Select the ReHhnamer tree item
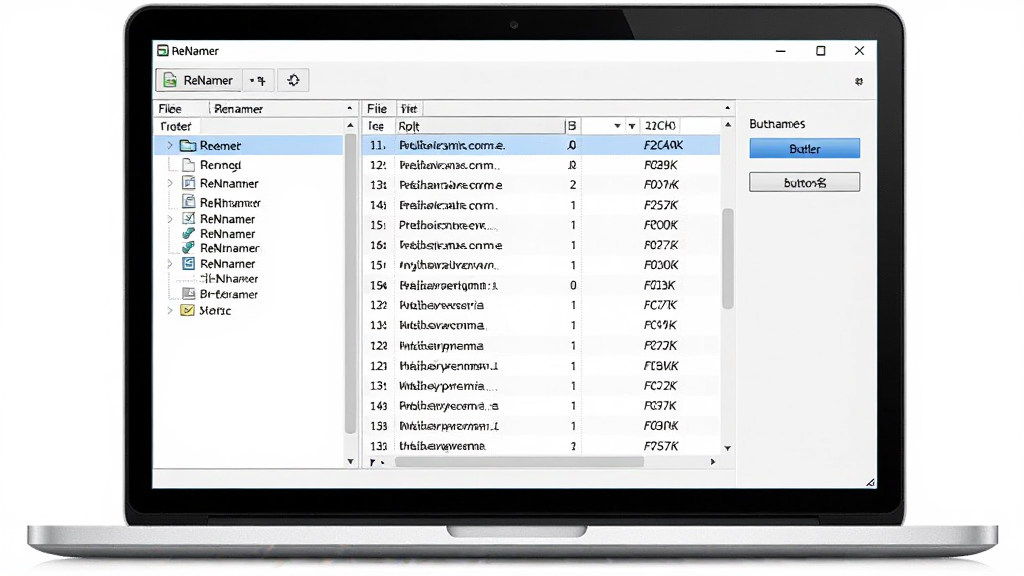This screenshot has height=576, width=1024. click(x=230, y=202)
